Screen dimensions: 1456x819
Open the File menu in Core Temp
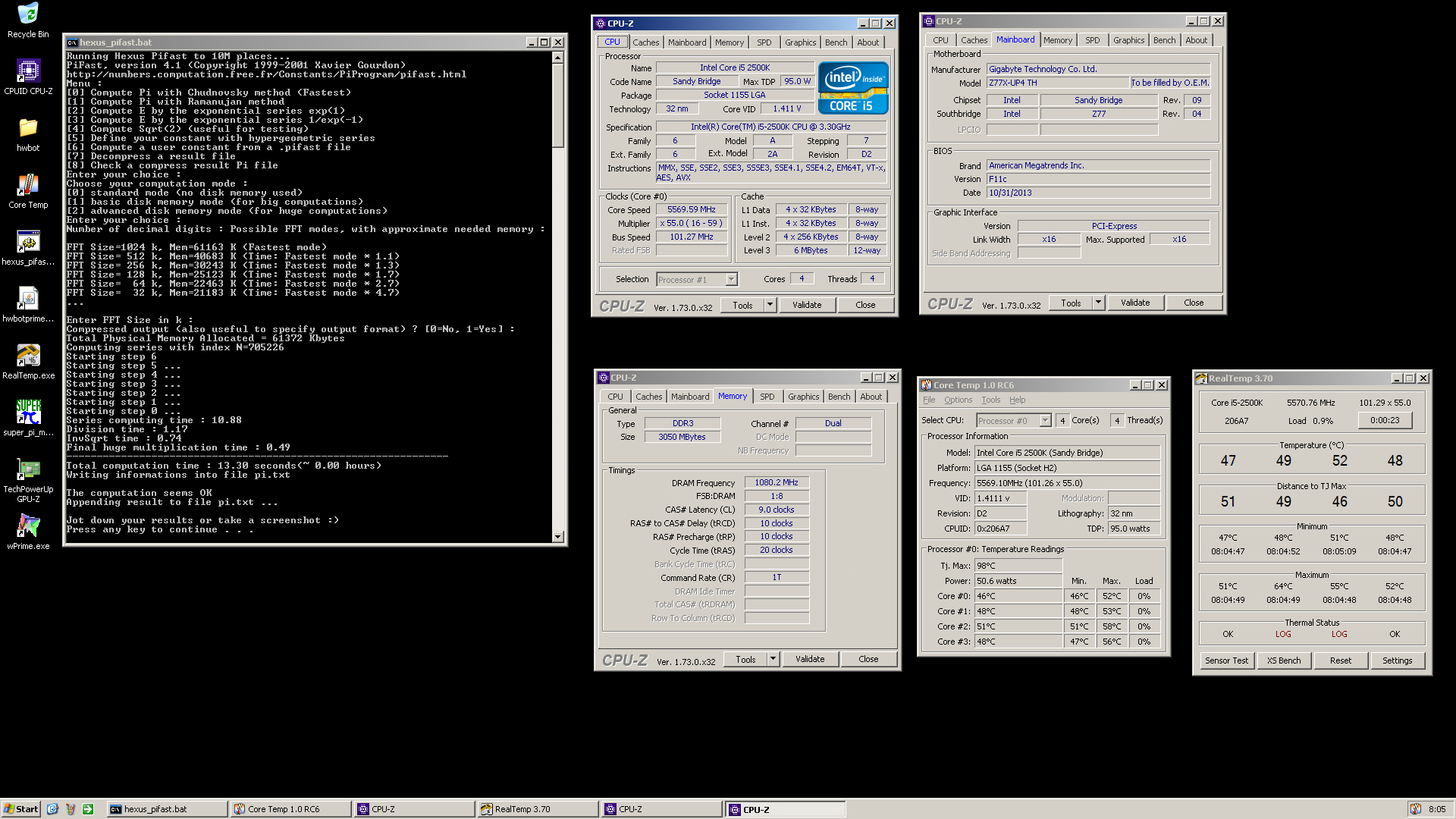point(929,400)
